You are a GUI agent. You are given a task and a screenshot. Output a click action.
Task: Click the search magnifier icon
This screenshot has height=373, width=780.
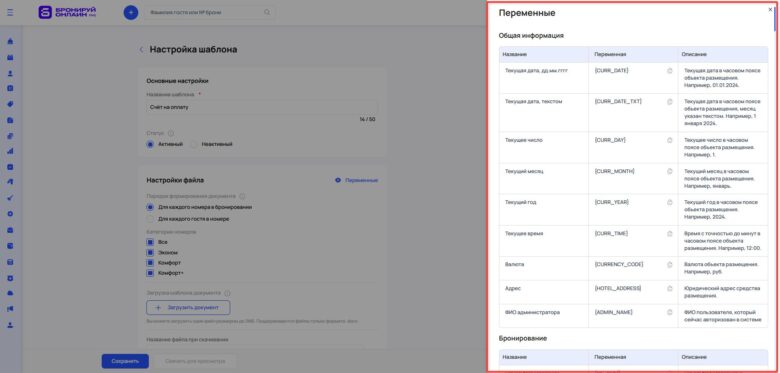[x=267, y=12]
